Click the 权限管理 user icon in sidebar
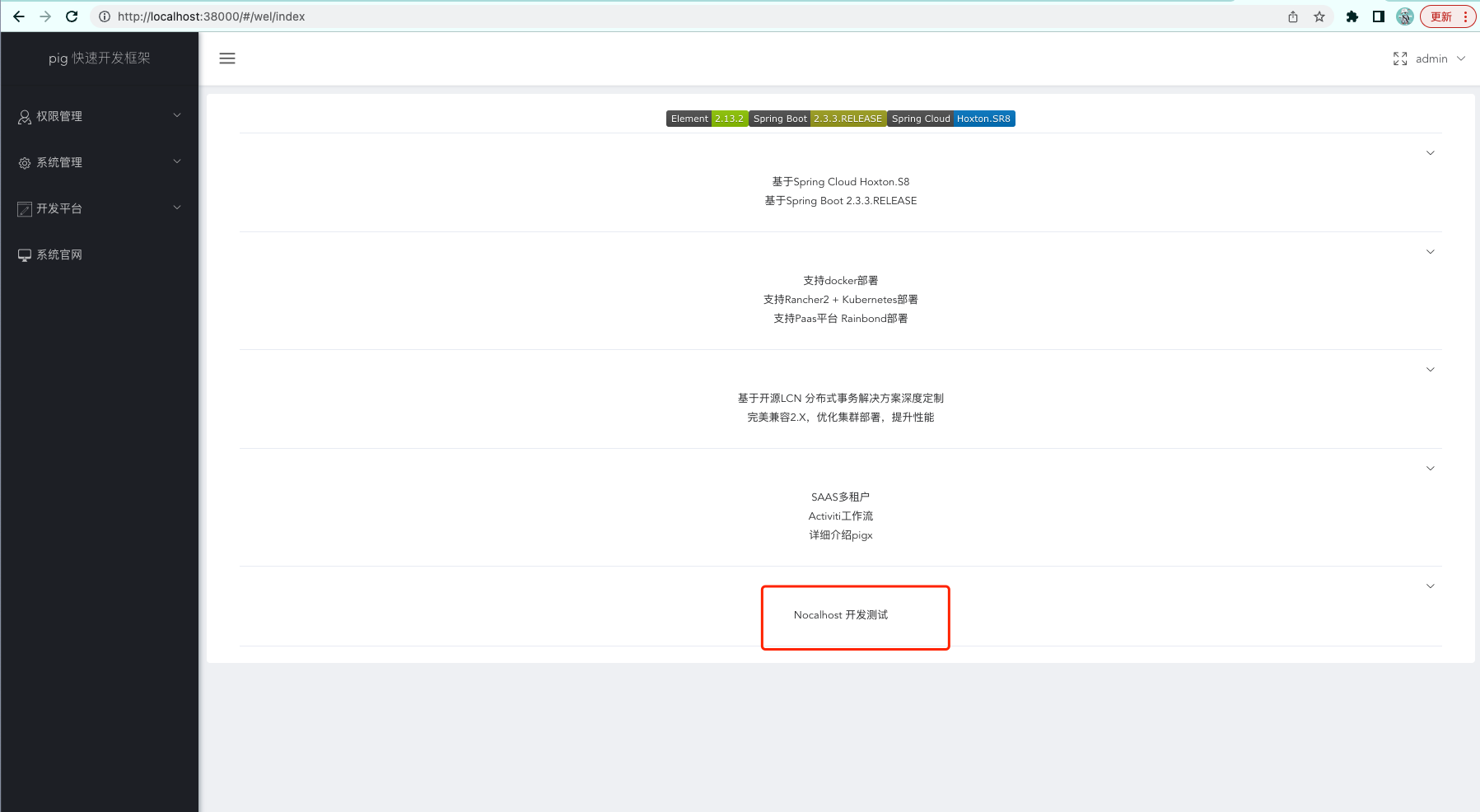This screenshot has height=812, width=1480. coord(25,117)
